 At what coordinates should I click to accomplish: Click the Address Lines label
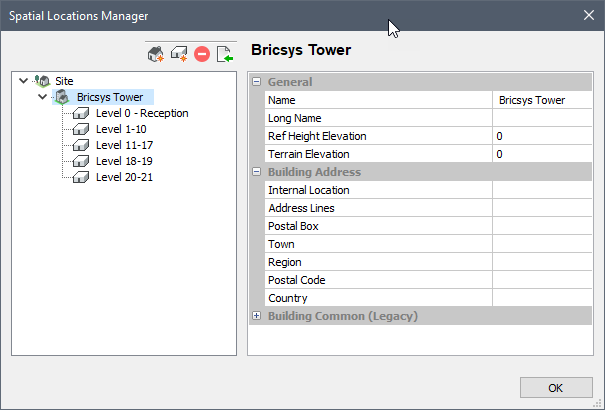[301, 208]
